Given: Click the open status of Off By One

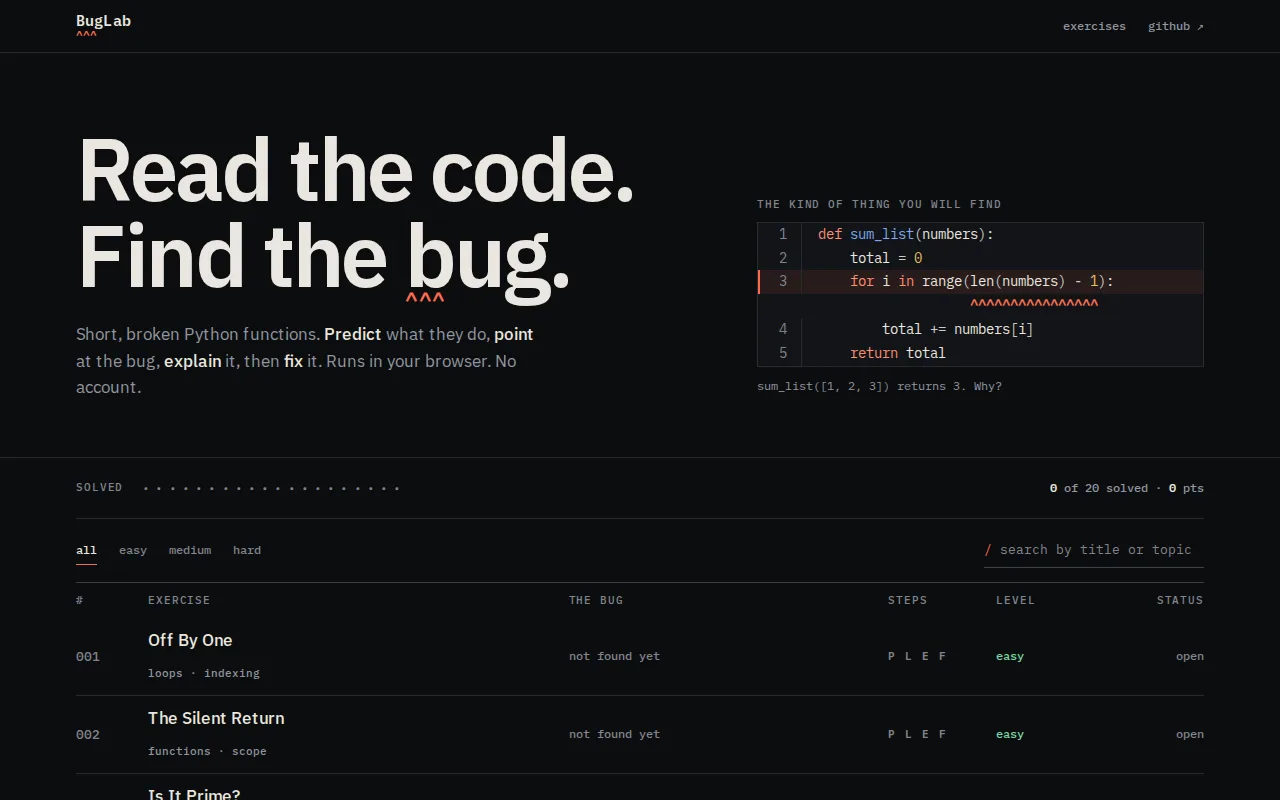Looking at the screenshot, I should click(1190, 657).
